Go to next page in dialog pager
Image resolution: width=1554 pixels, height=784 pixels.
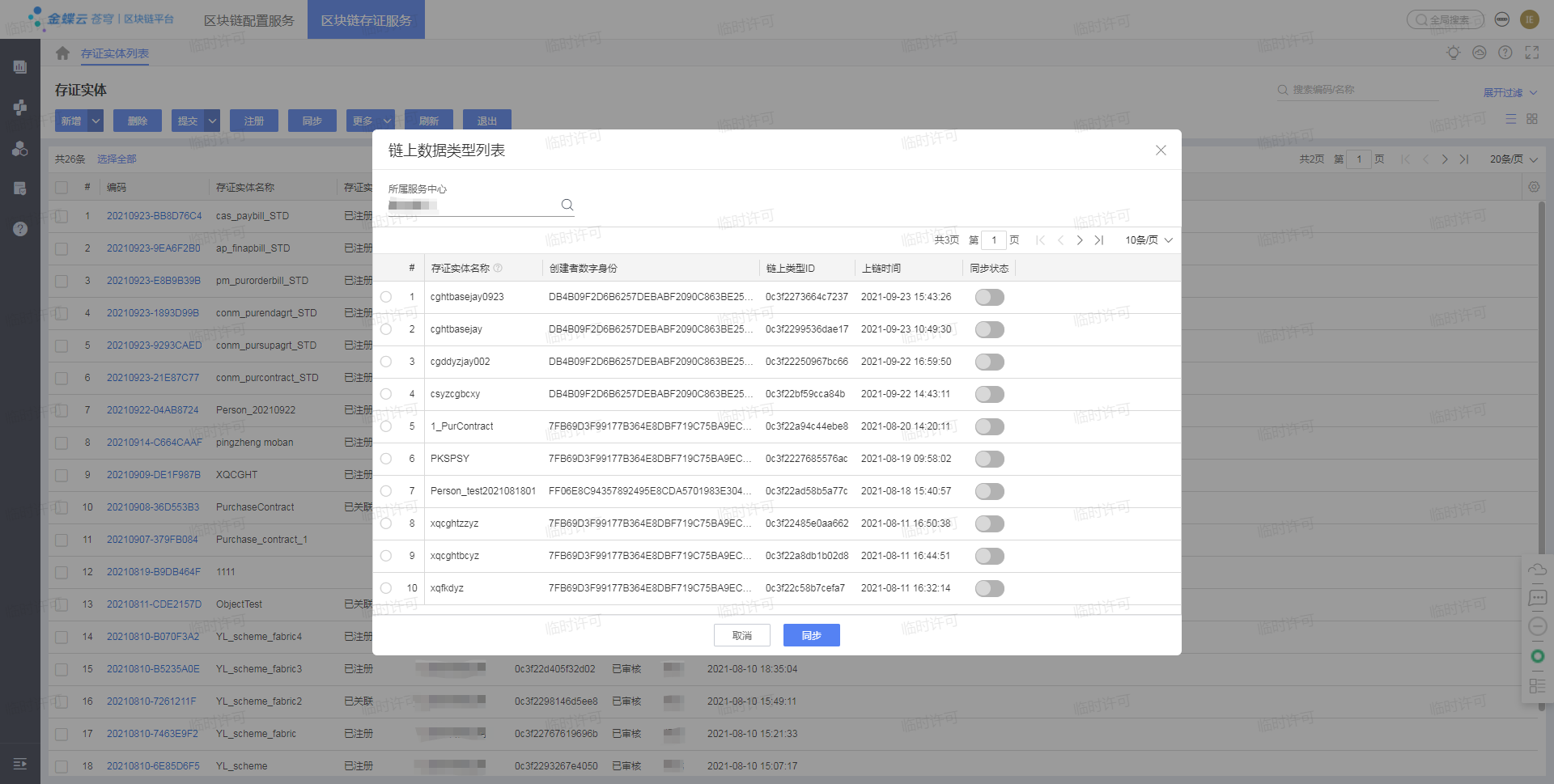click(1080, 240)
